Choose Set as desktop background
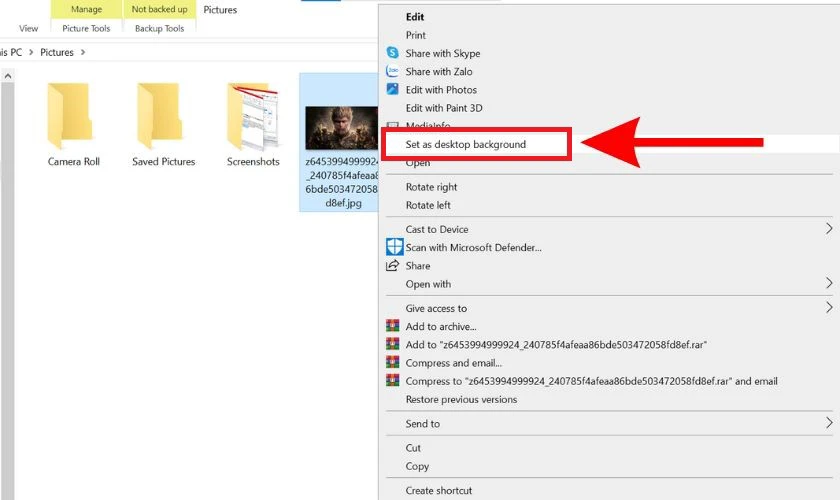 click(x=465, y=144)
